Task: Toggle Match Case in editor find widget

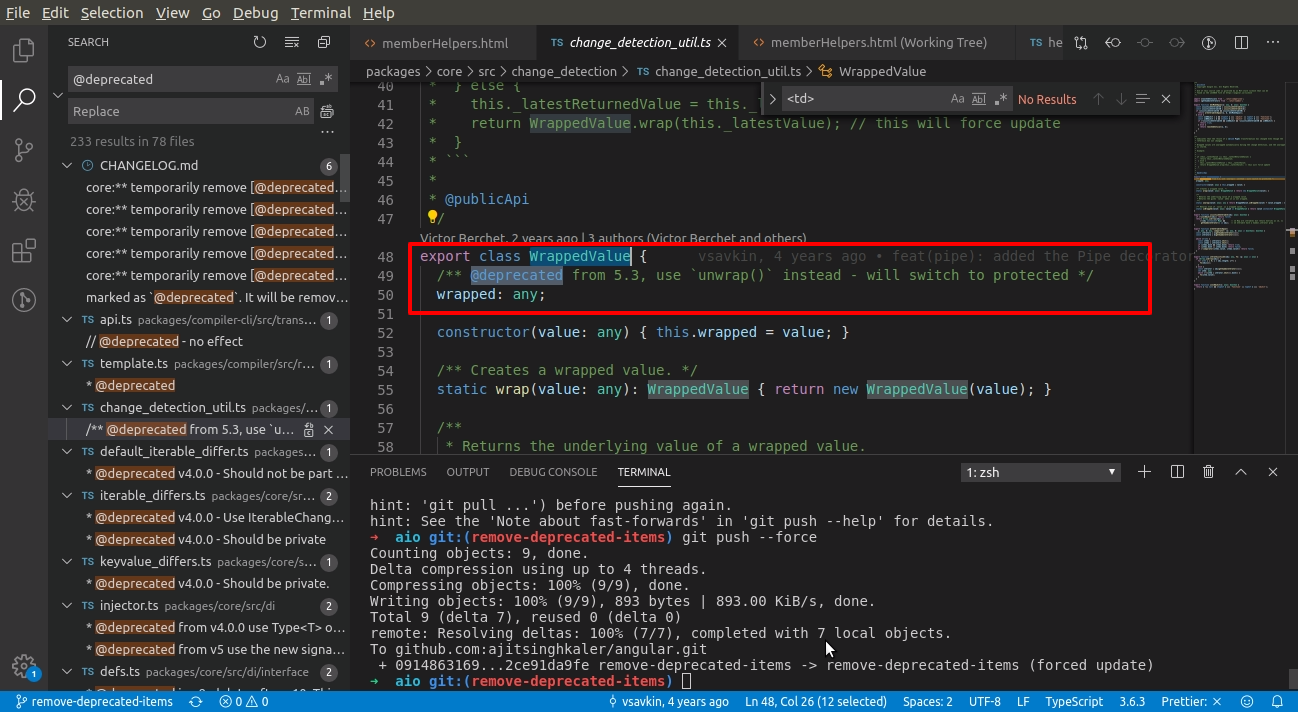Action: [958, 99]
